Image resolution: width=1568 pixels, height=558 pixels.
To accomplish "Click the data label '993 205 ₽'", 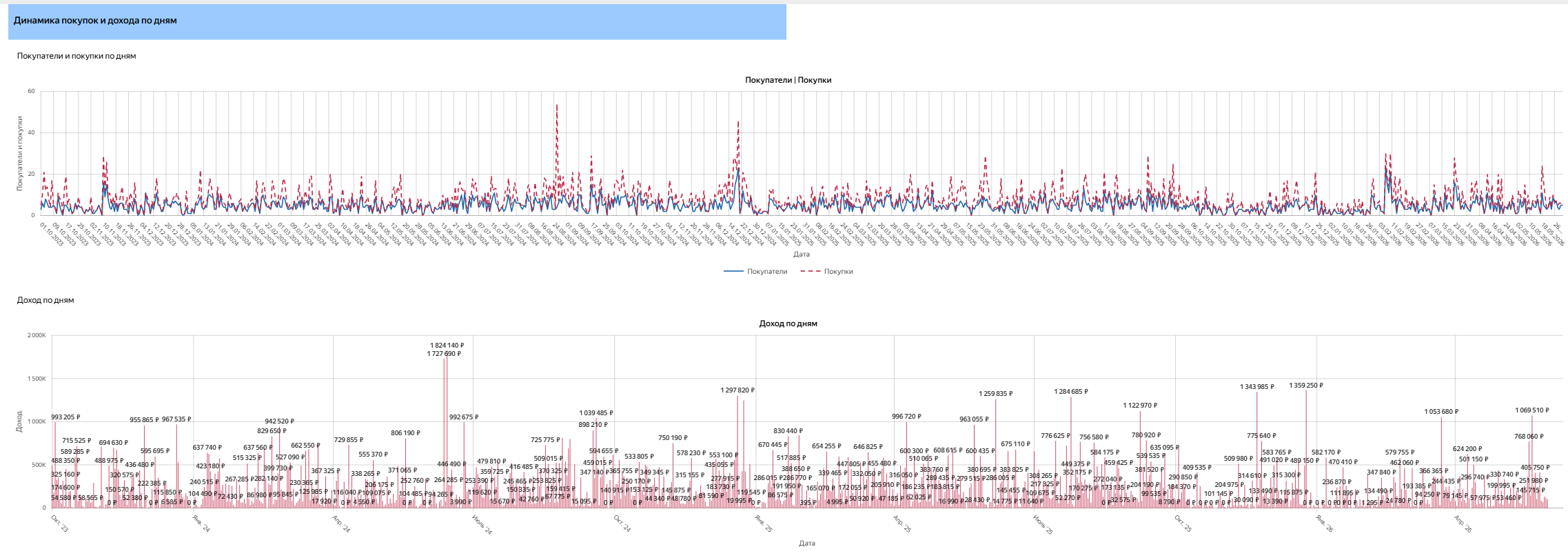I will (65, 417).
